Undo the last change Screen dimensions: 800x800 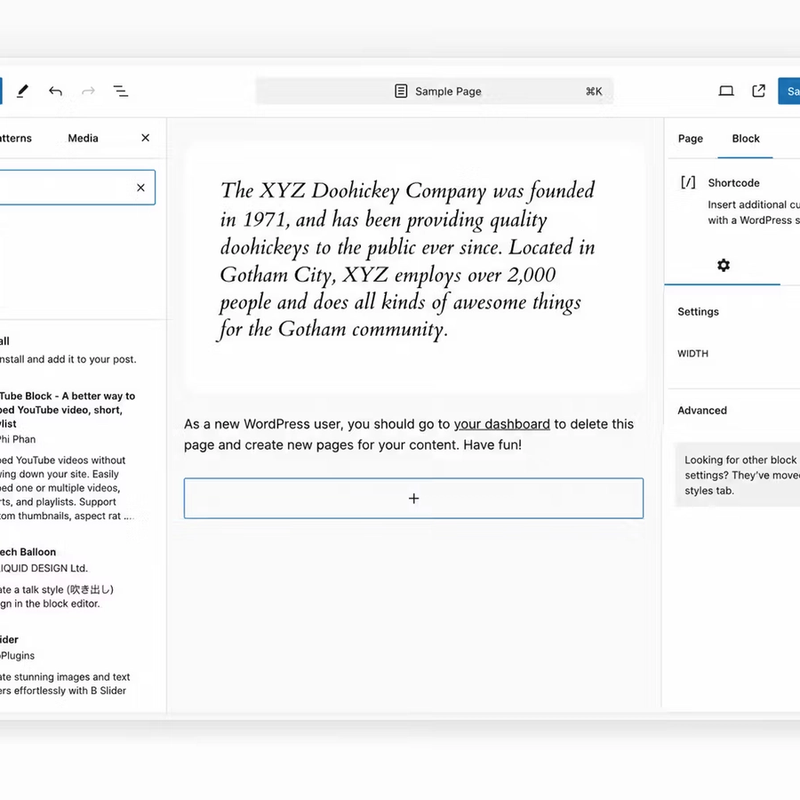56,91
